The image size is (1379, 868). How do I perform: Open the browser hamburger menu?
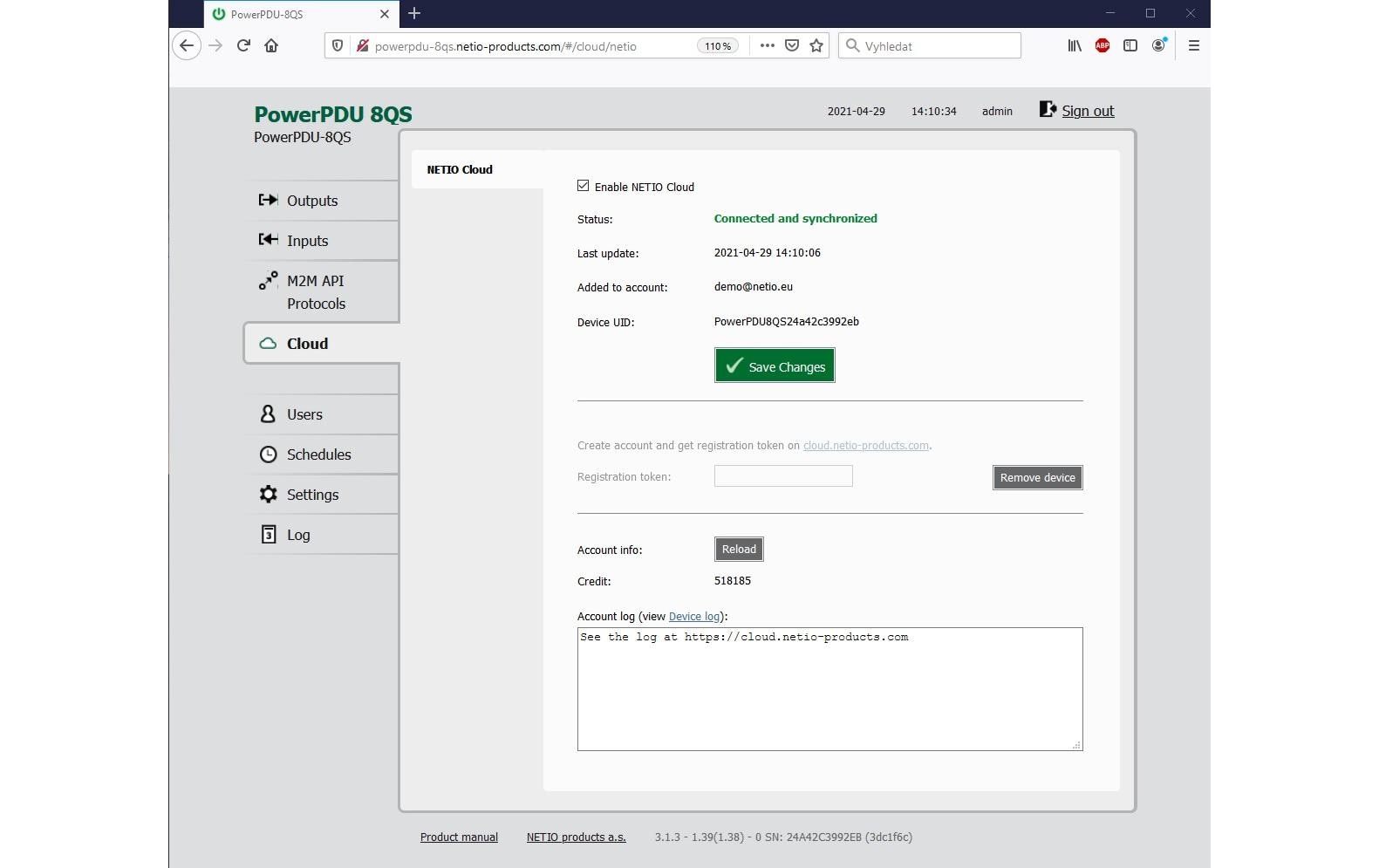click(1194, 45)
